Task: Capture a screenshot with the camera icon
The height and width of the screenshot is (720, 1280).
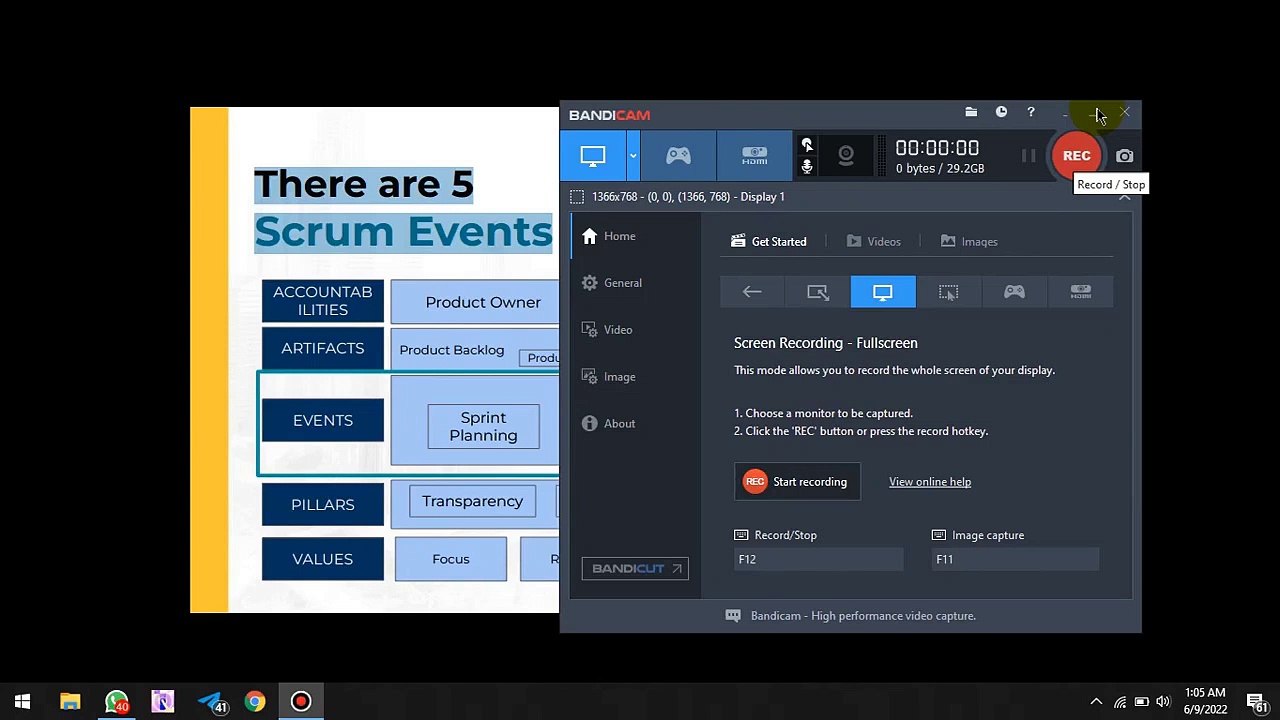Action: [x=1125, y=156]
